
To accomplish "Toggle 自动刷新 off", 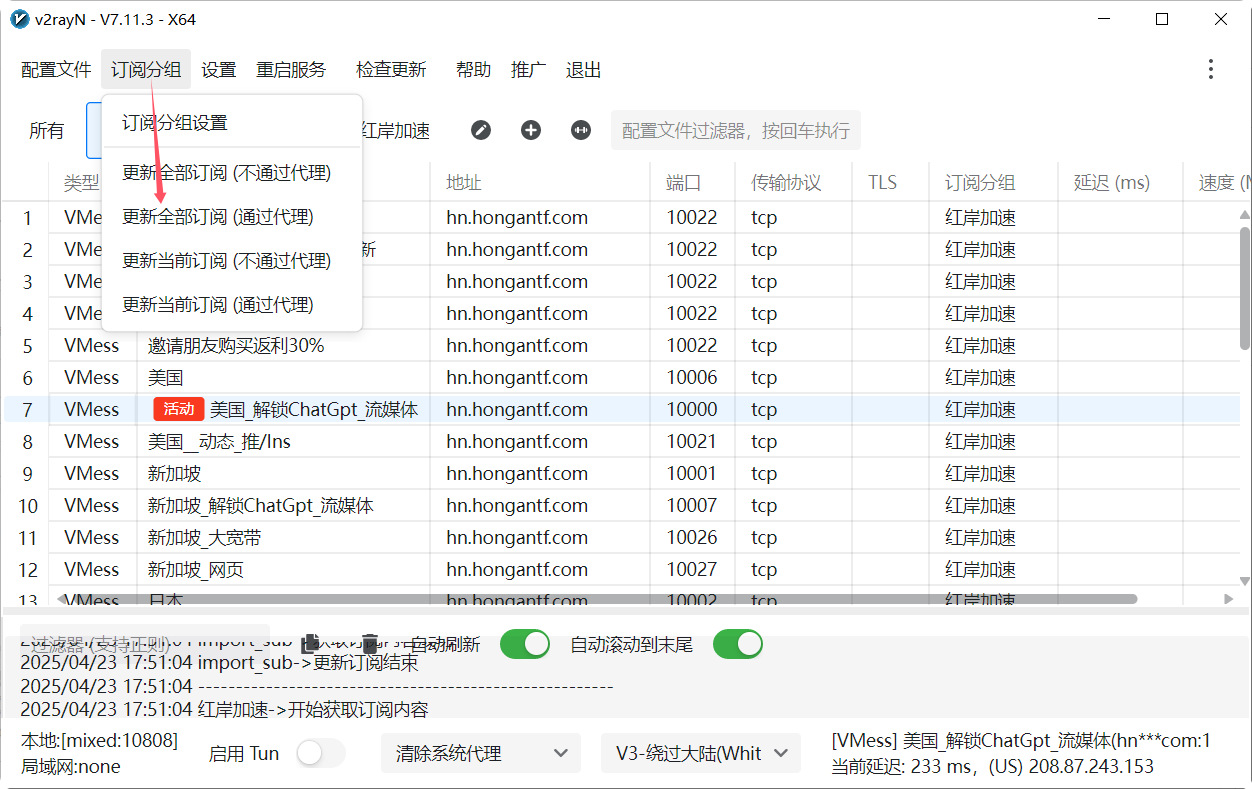I will [x=524, y=644].
